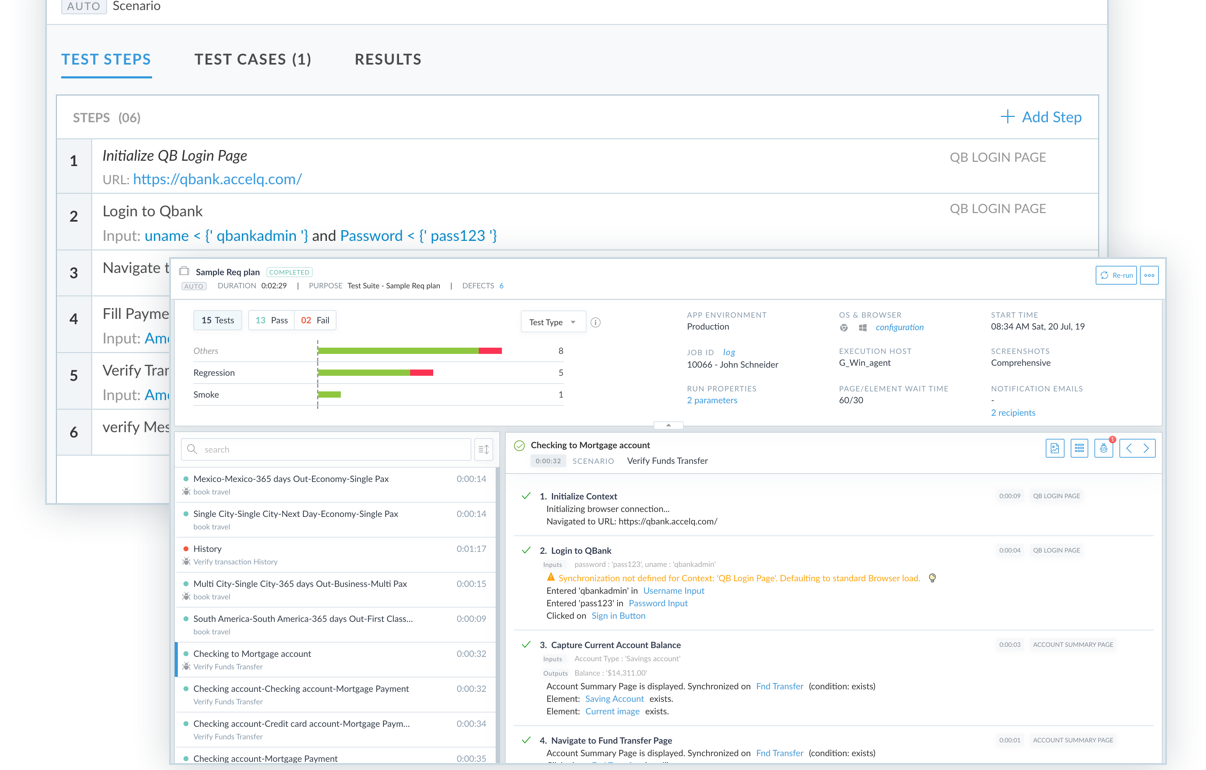Click the bug defects icon with badge
The width and height of the screenshot is (1206, 770).
click(x=1104, y=449)
